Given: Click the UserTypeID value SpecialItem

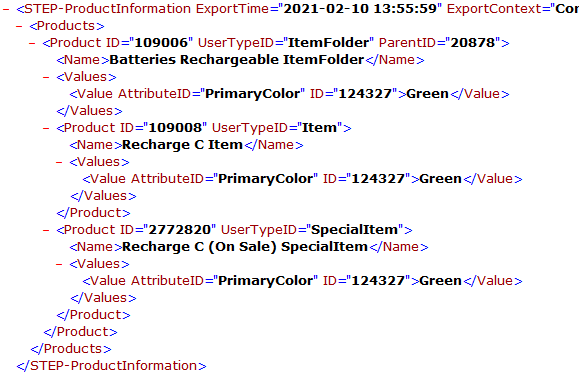Looking at the screenshot, I should (x=354, y=230).
